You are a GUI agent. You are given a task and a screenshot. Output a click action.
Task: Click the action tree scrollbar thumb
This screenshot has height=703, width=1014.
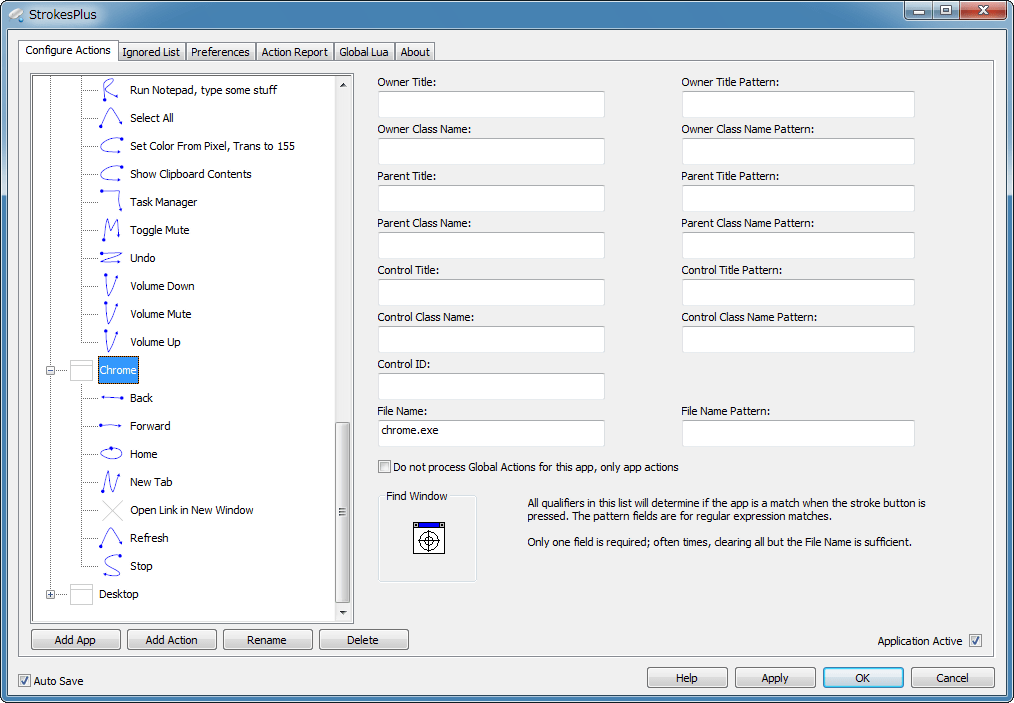(x=343, y=512)
